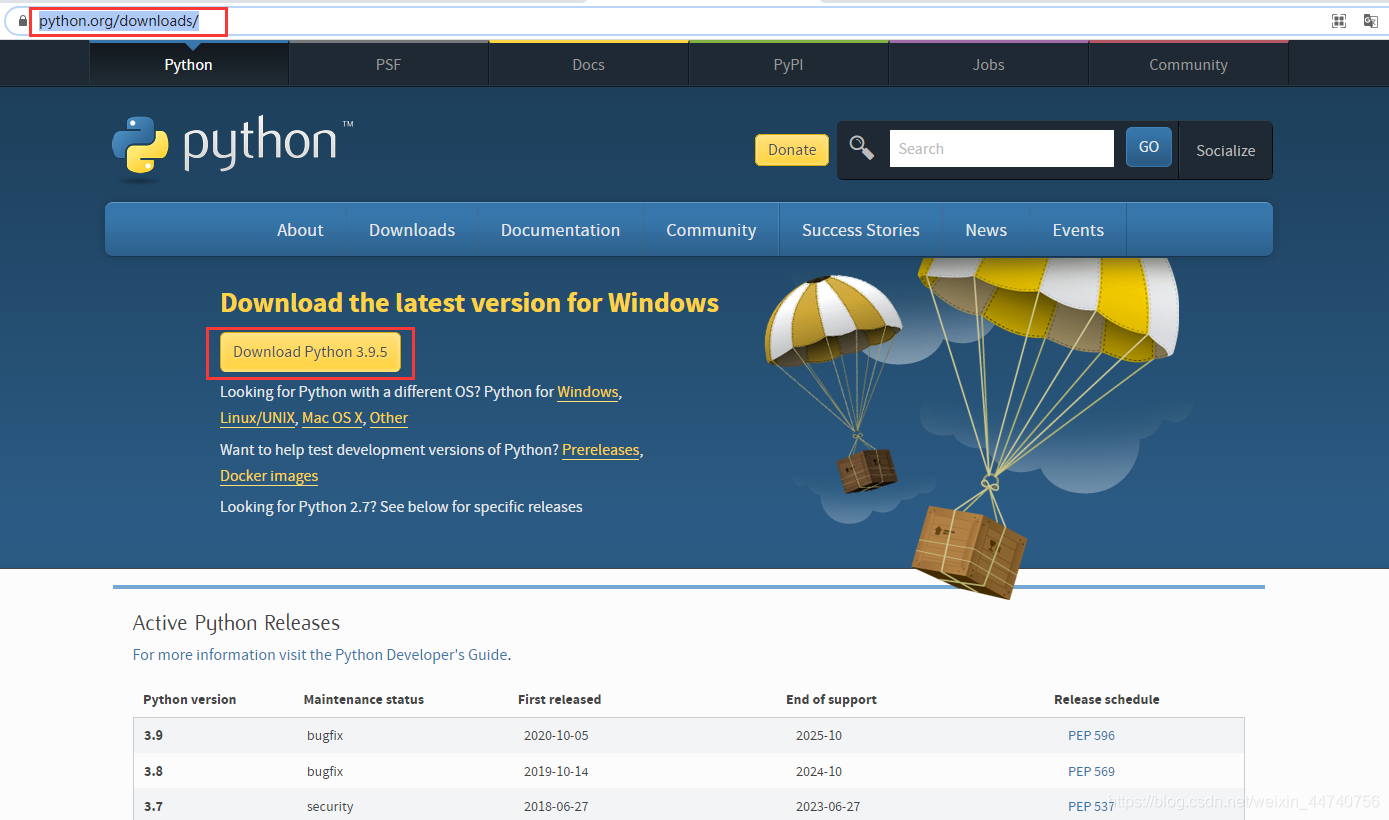Open Community in main navigation bar
1389x820 pixels.
point(711,230)
